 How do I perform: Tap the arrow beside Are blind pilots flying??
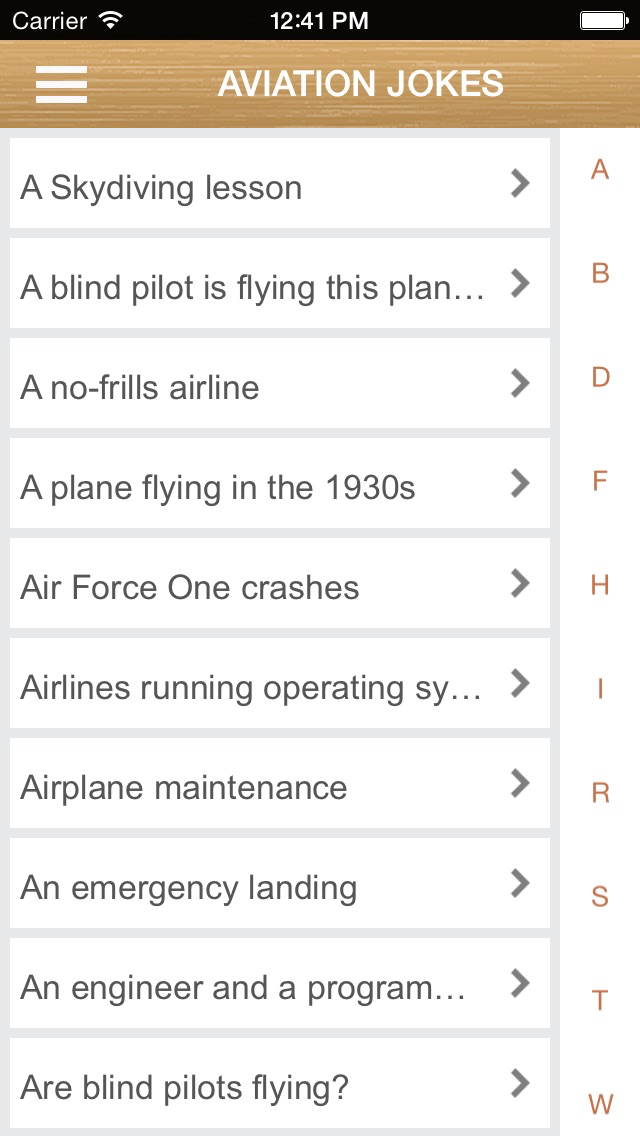click(519, 1083)
